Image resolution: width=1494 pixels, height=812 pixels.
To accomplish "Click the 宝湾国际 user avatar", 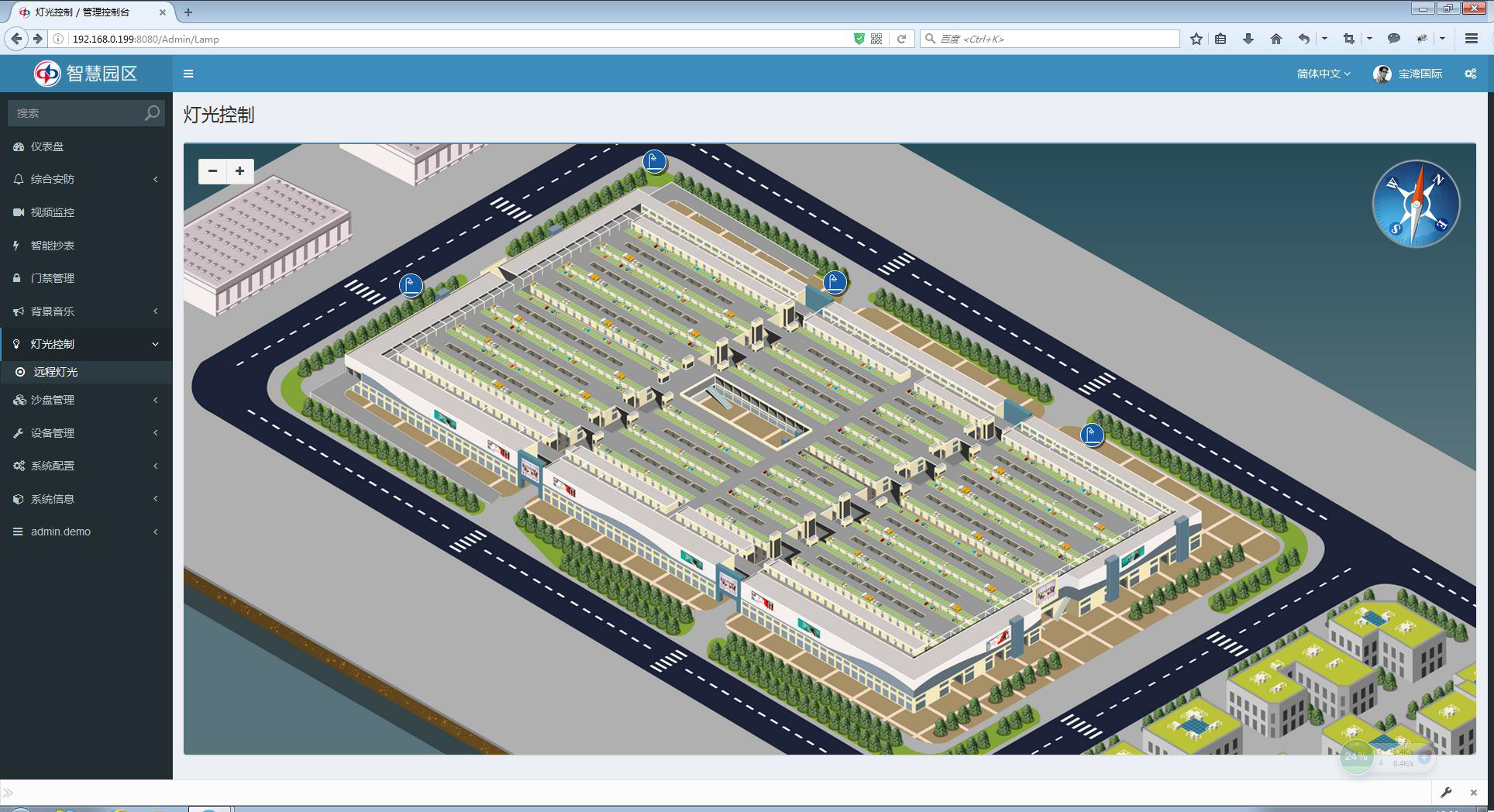I will [1382, 74].
